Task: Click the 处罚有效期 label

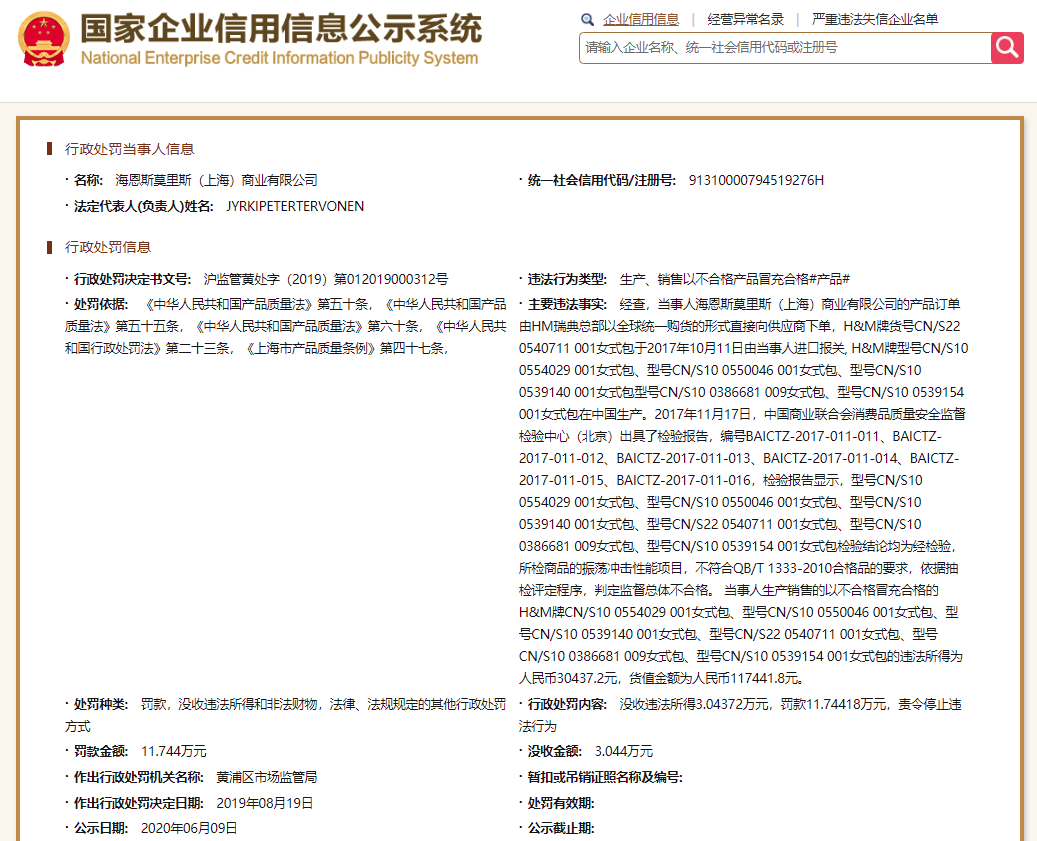Action: 561,803
